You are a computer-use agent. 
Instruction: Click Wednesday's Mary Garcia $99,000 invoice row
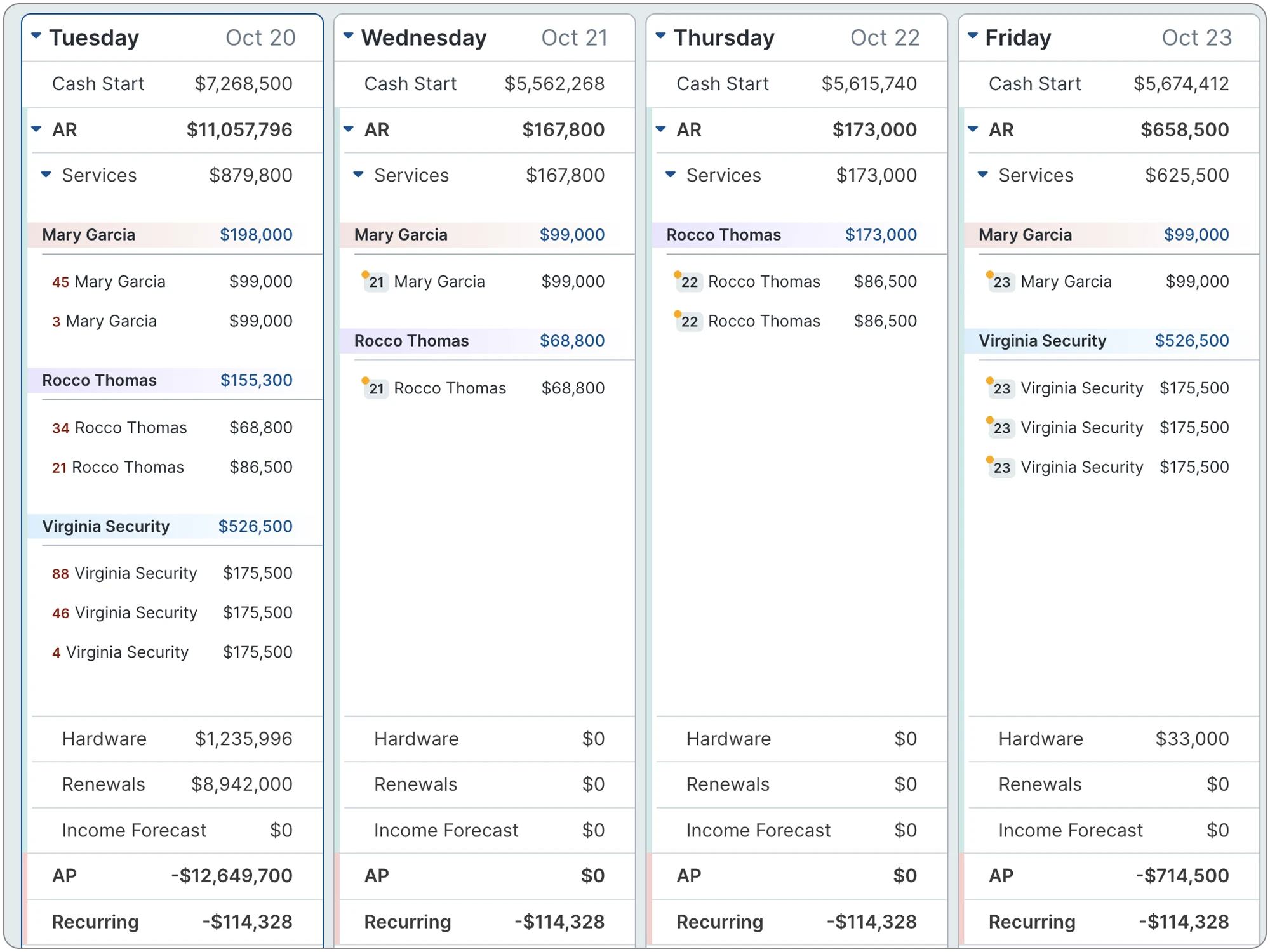[x=484, y=281]
